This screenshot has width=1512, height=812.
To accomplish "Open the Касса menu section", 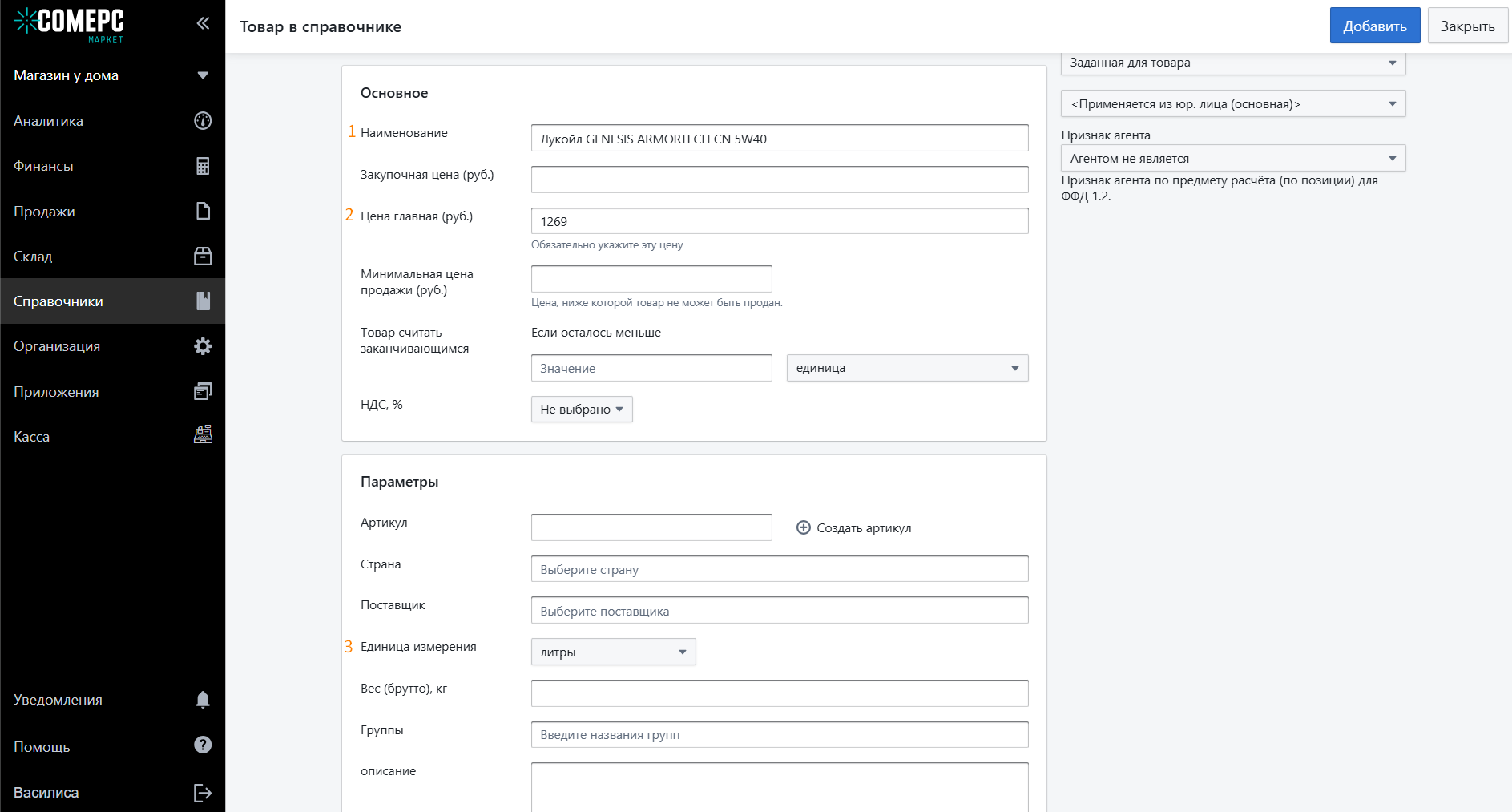I will pos(112,437).
